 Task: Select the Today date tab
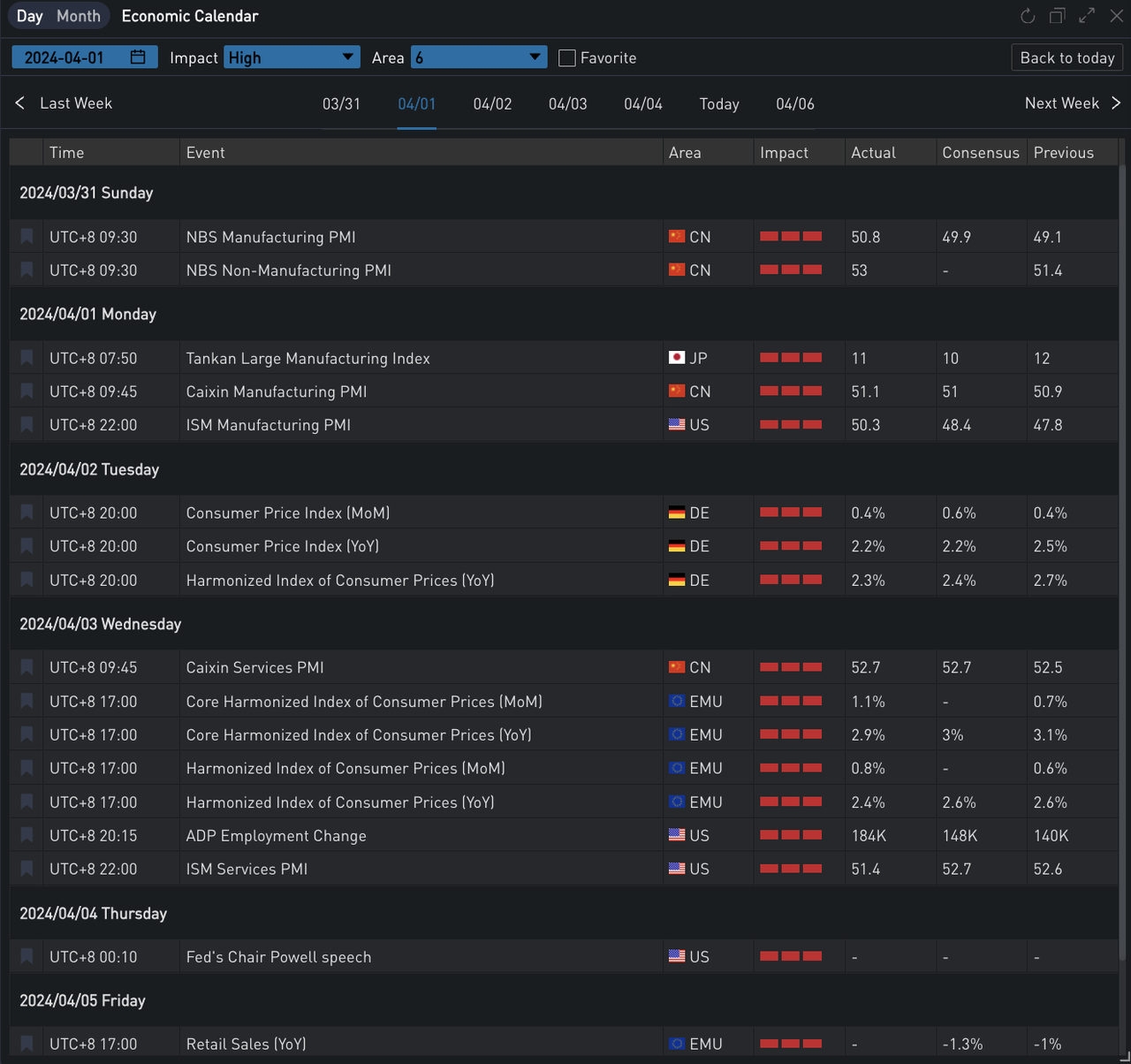coord(719,104)
